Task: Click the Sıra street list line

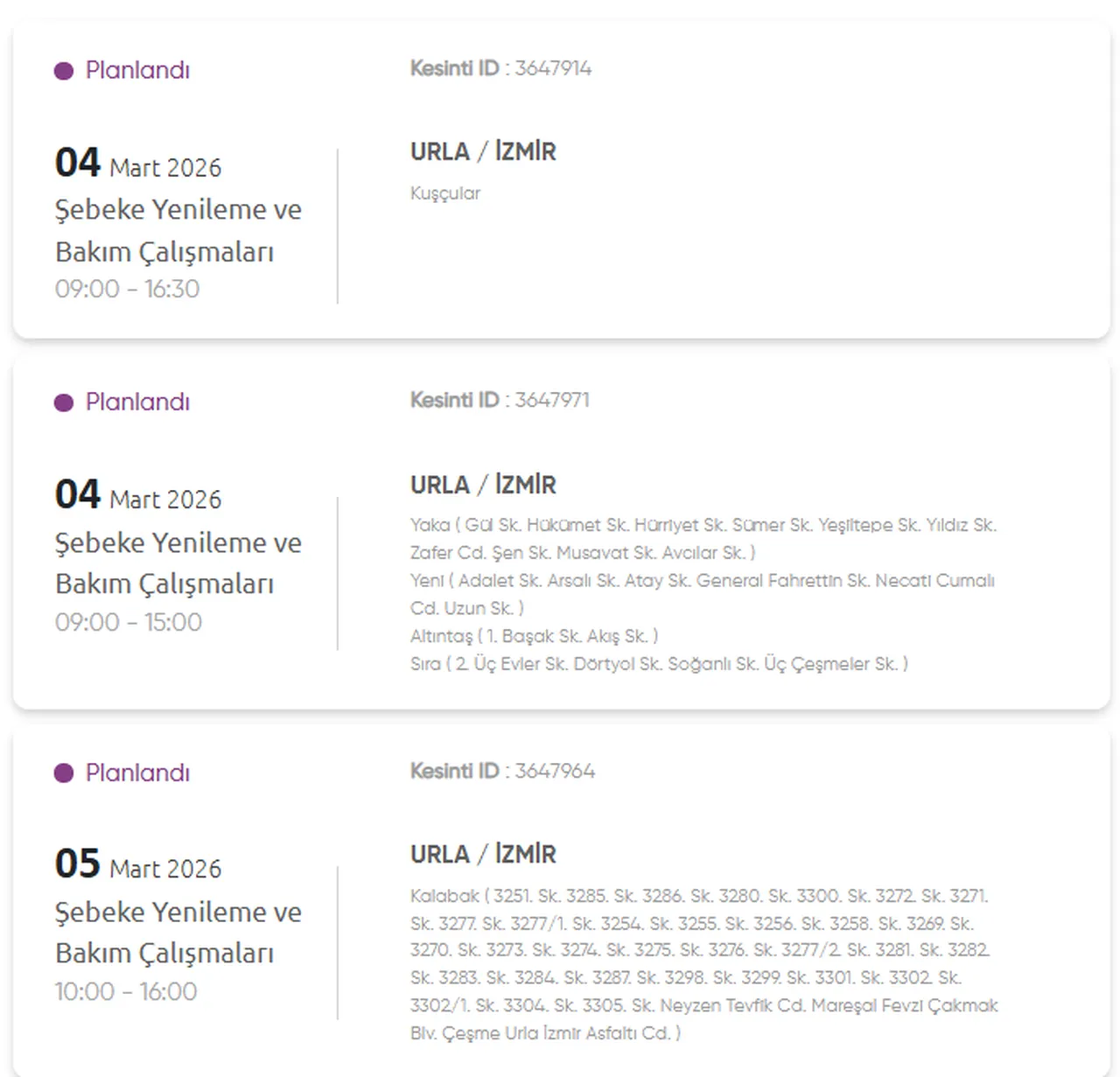Action: pos(659,664)
